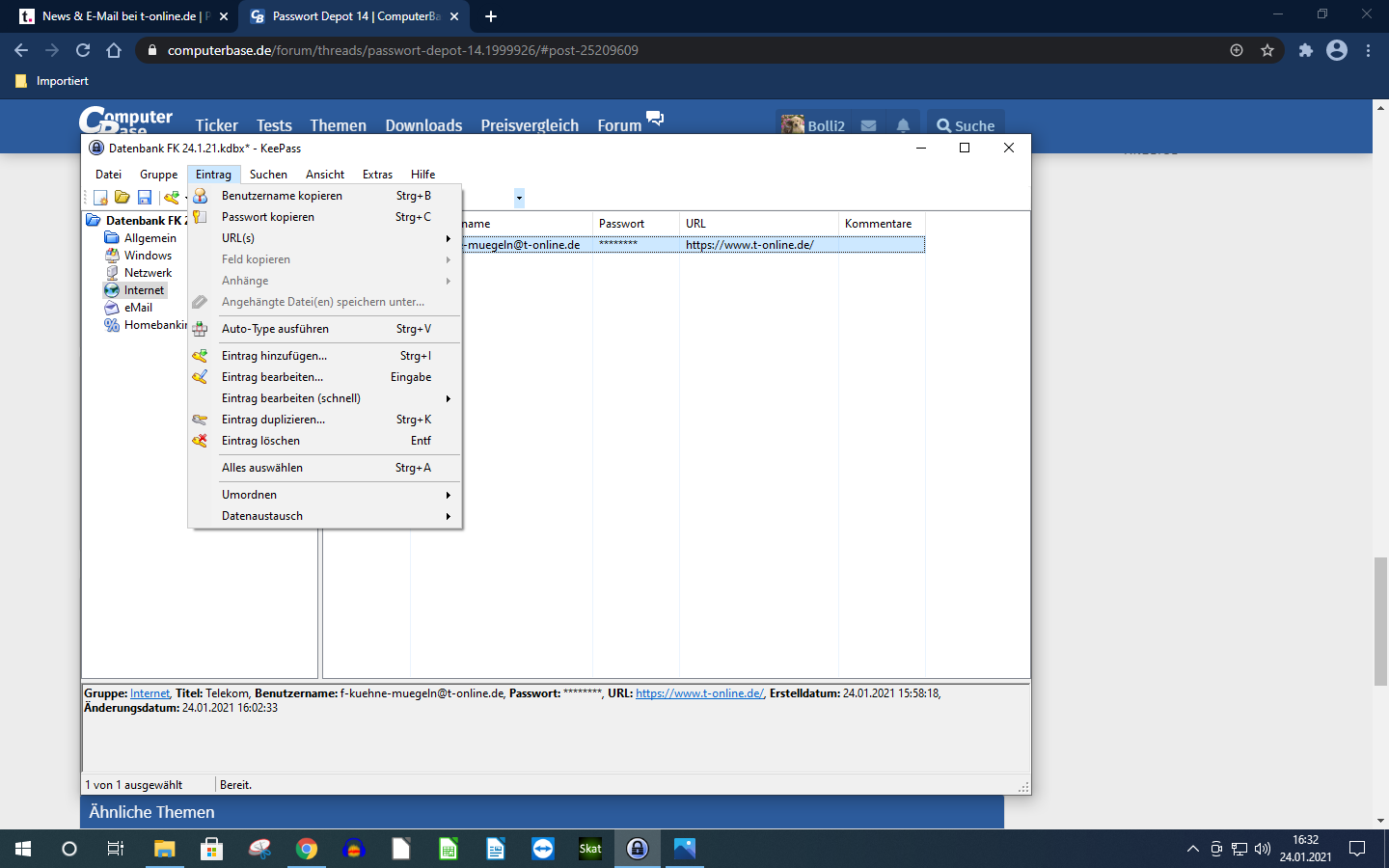Open Chrome extensions puzzle icon

point(1306,50)
